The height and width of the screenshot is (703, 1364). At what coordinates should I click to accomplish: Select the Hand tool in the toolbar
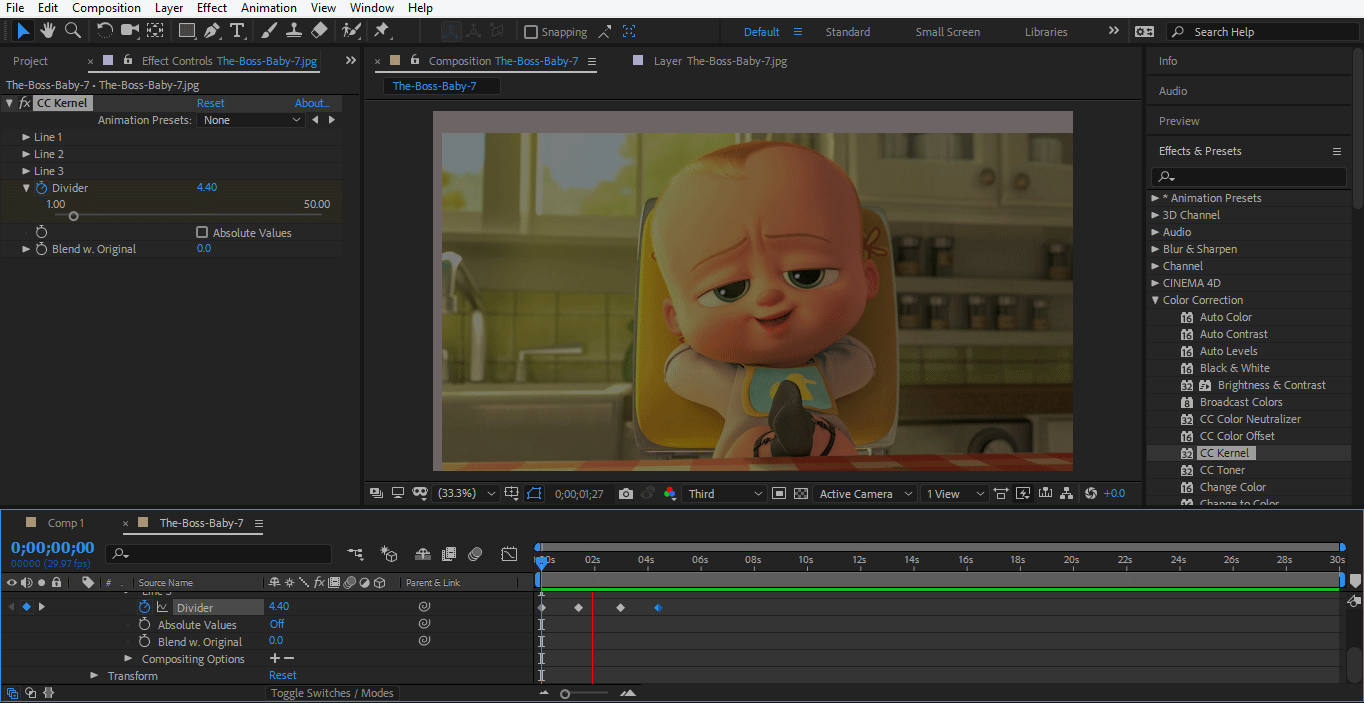tap(46, 30)
